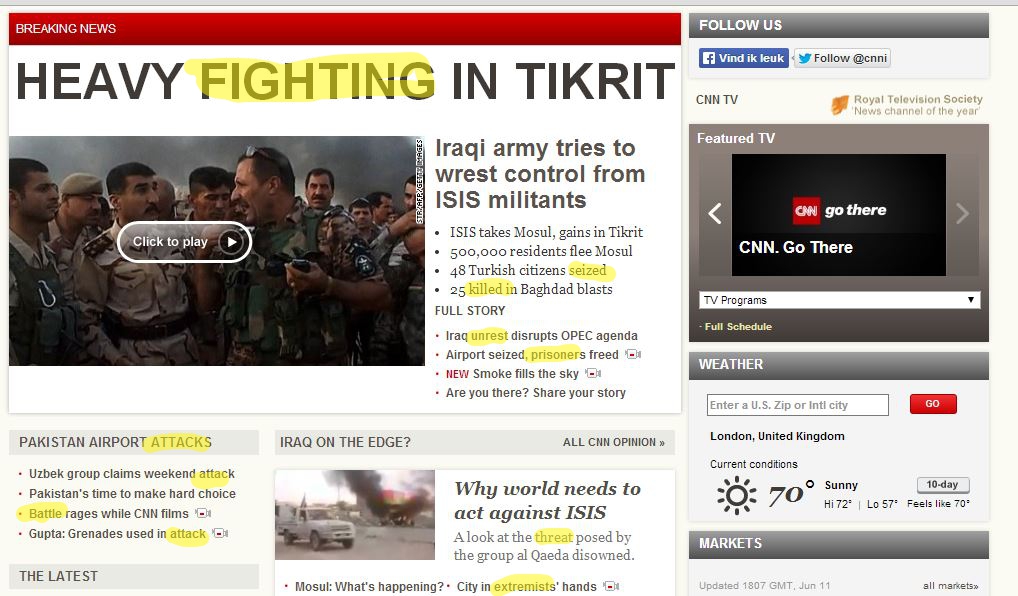Viewport: 1018px width, 596px height.
Task: Click the Facebook 'Vind ik leuk' button
Action: [744, 58]
